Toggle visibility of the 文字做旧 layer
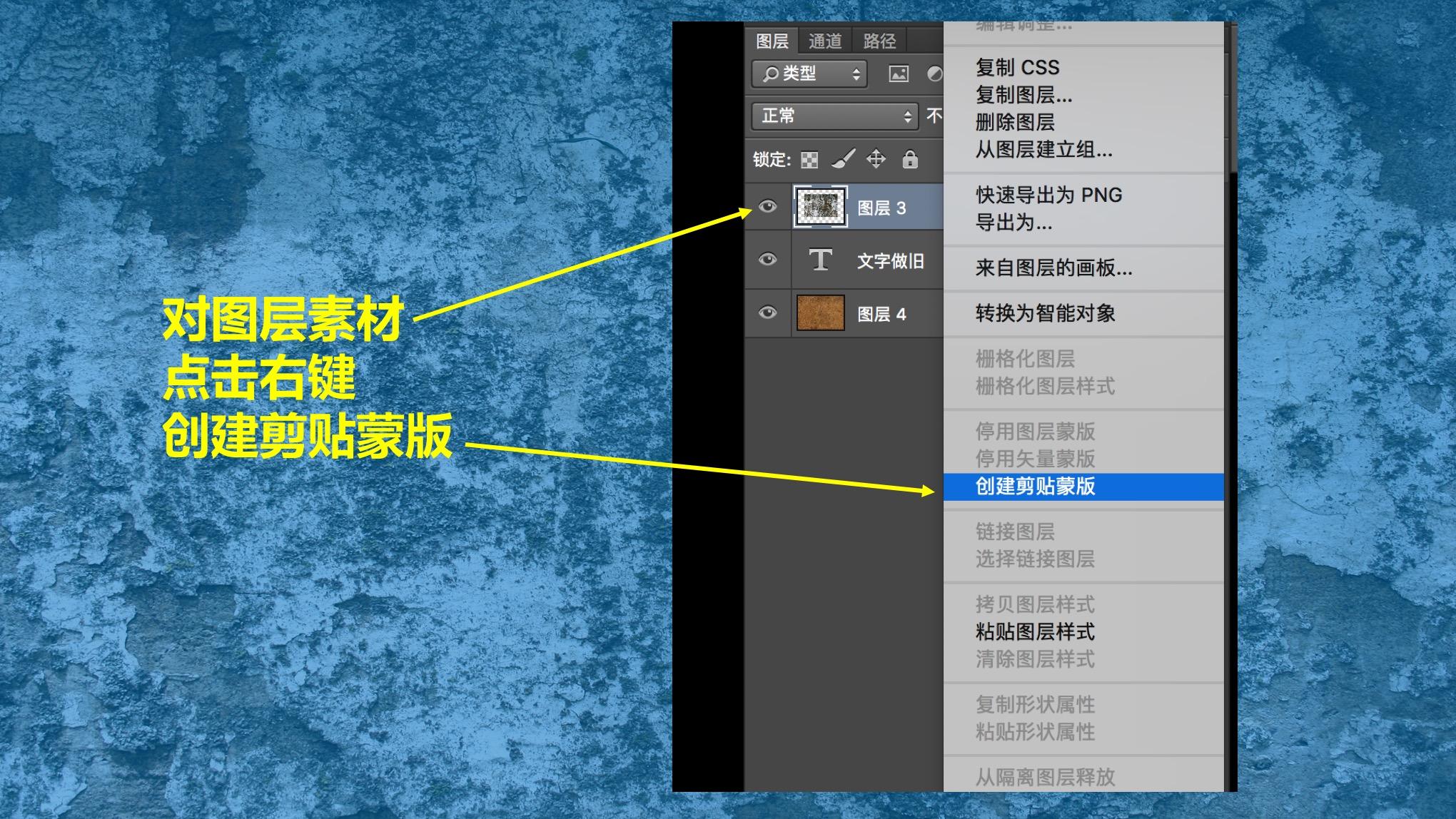The width and height of the screenshot is (1456, 819). pos(767,259)
